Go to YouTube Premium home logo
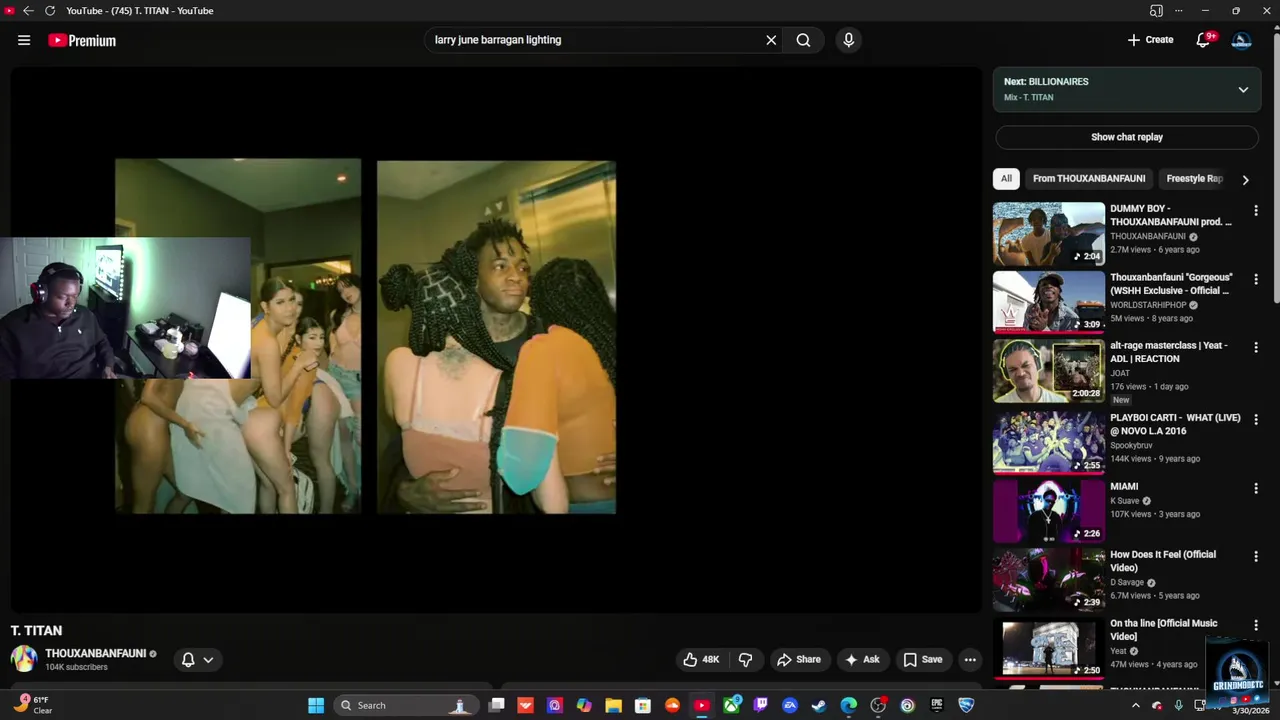This screenshot has width=1280, height=720. pyautogui.click(x=82, y=40)
